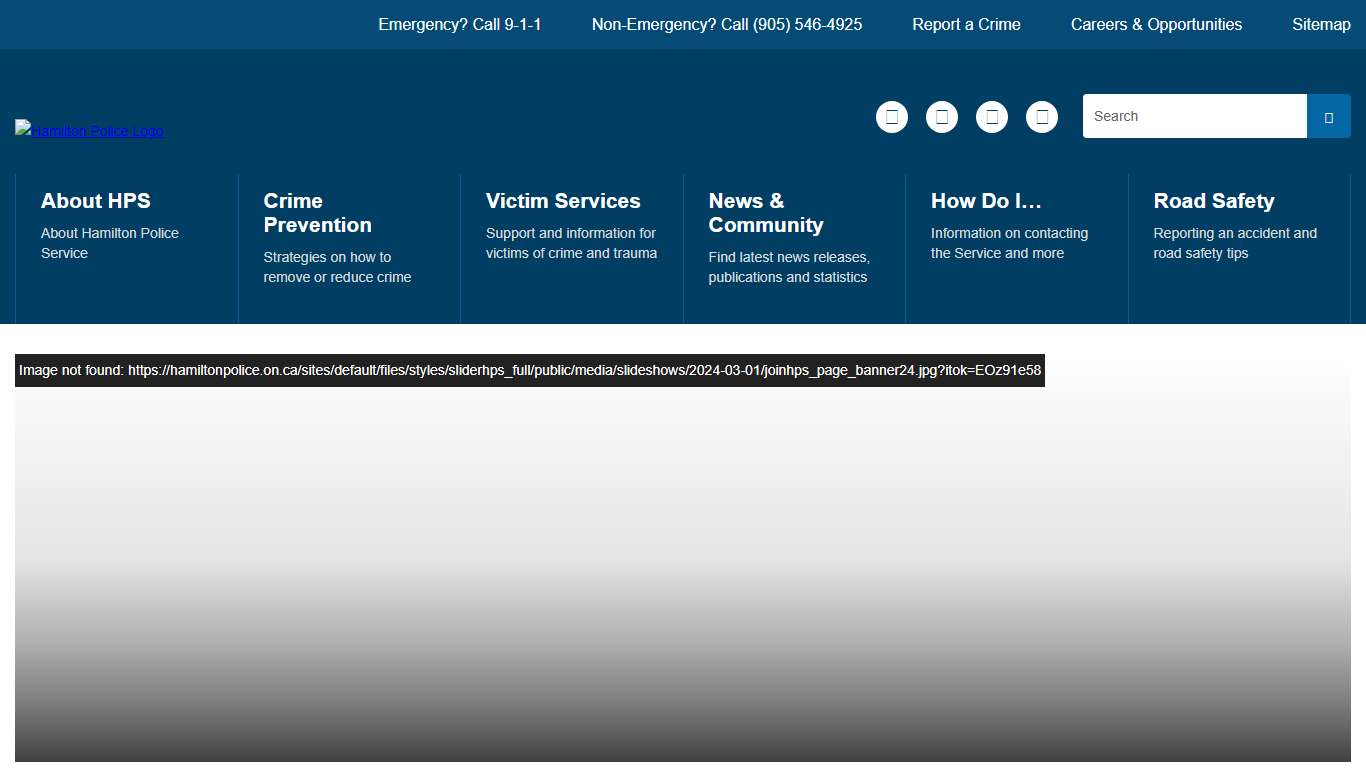Click the missing banner image placeholder text
The width and height of the screenshot is (1366, 768).
pos(530,370)
